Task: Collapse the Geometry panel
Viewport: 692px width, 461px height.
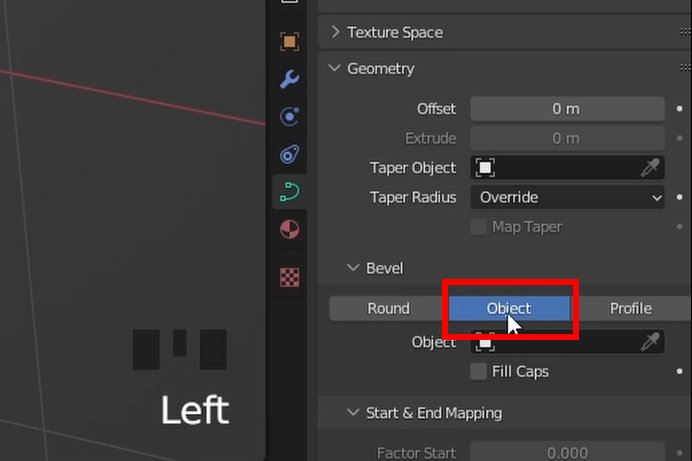Action: point(335,68)
